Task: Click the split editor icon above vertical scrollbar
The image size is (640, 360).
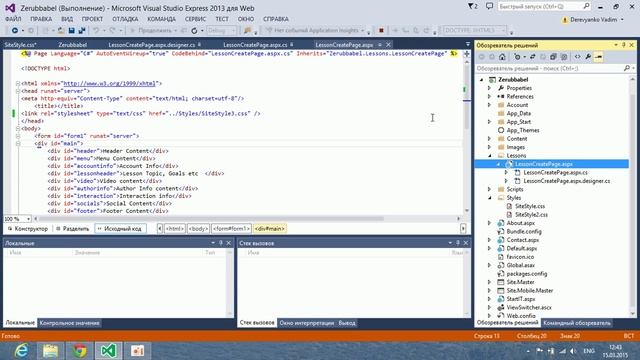Action: 467,53
